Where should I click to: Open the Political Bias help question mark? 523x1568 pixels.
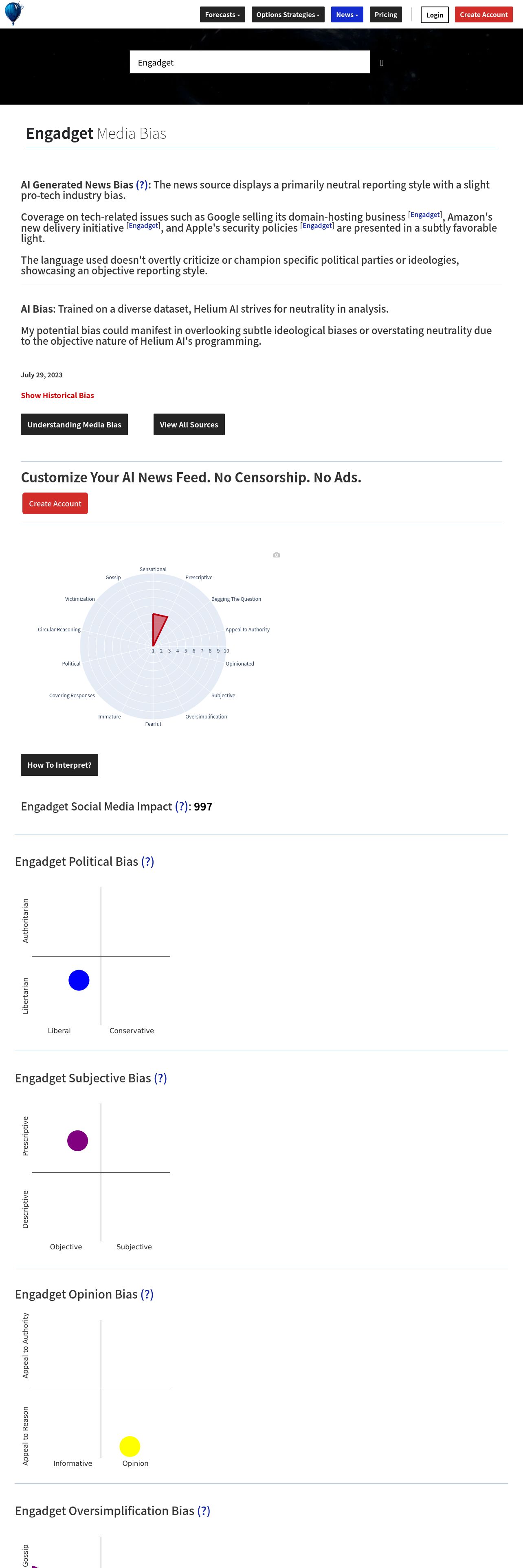(x=147, y=862)
